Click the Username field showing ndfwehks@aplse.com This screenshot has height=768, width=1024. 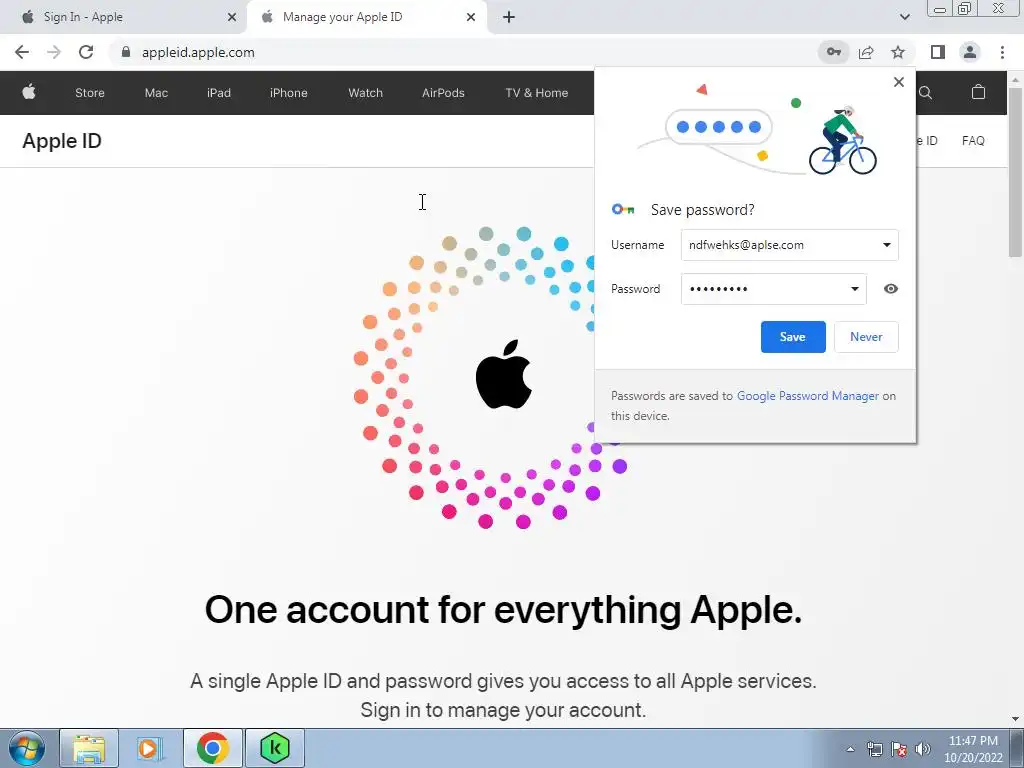(790, 245)
